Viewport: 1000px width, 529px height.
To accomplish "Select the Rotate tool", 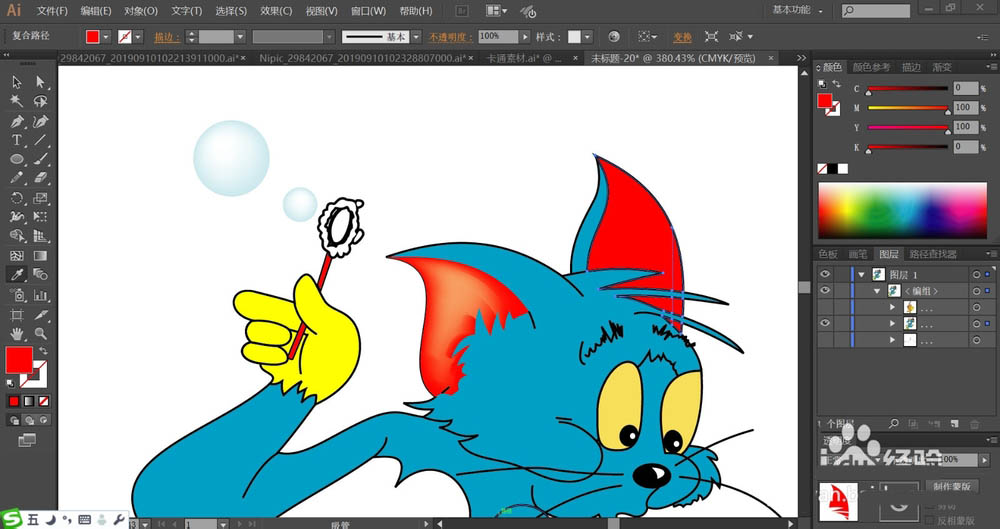I will pos(17,198).
